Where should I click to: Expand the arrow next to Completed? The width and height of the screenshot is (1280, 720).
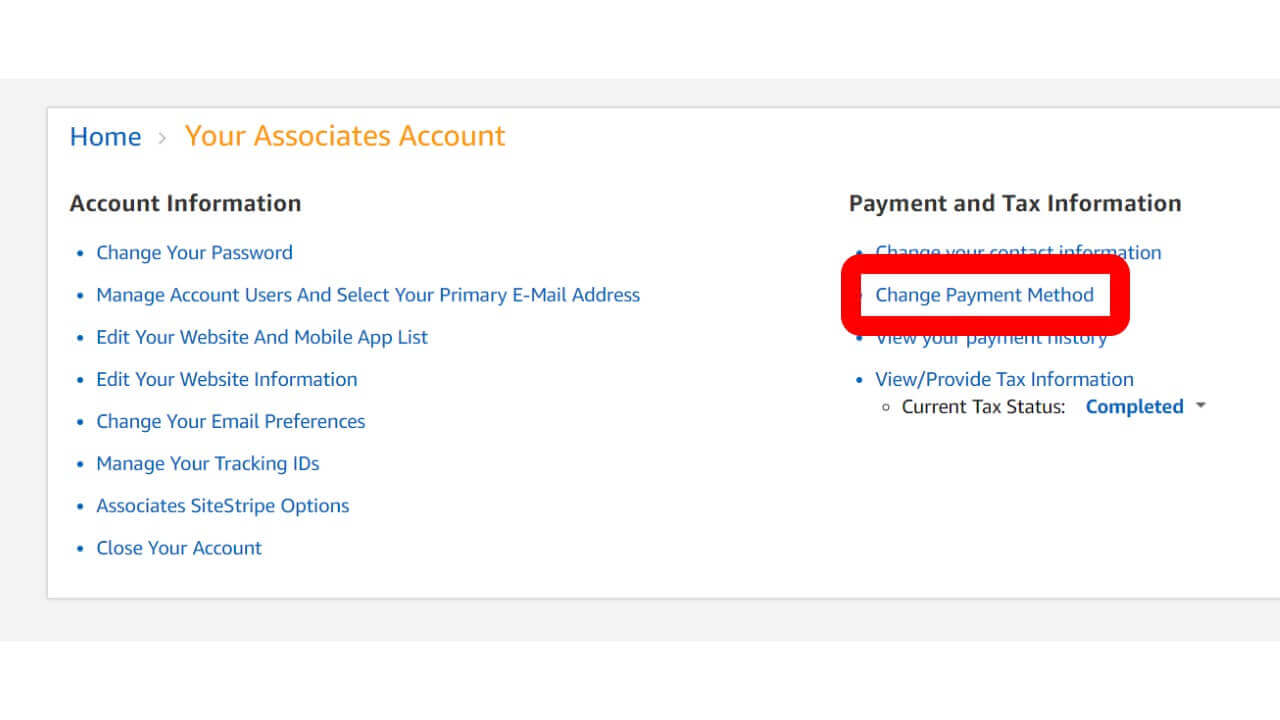1201,406
